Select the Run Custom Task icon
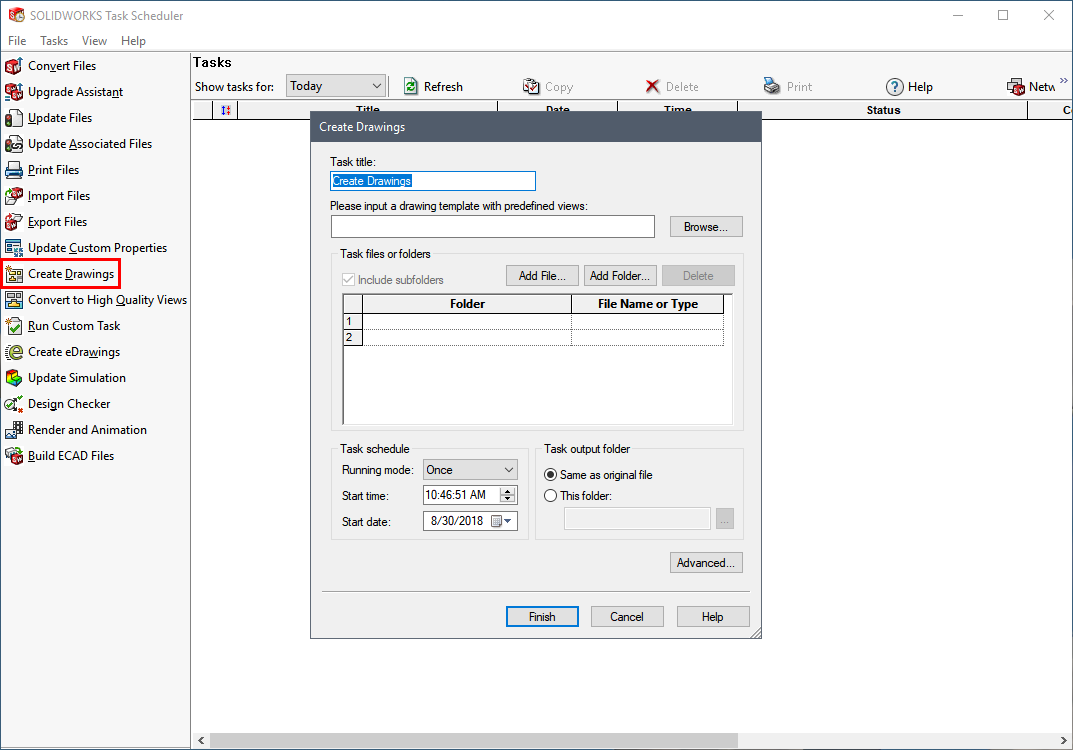The width and height of the screenshot is (1073, 750). (14, 326)
